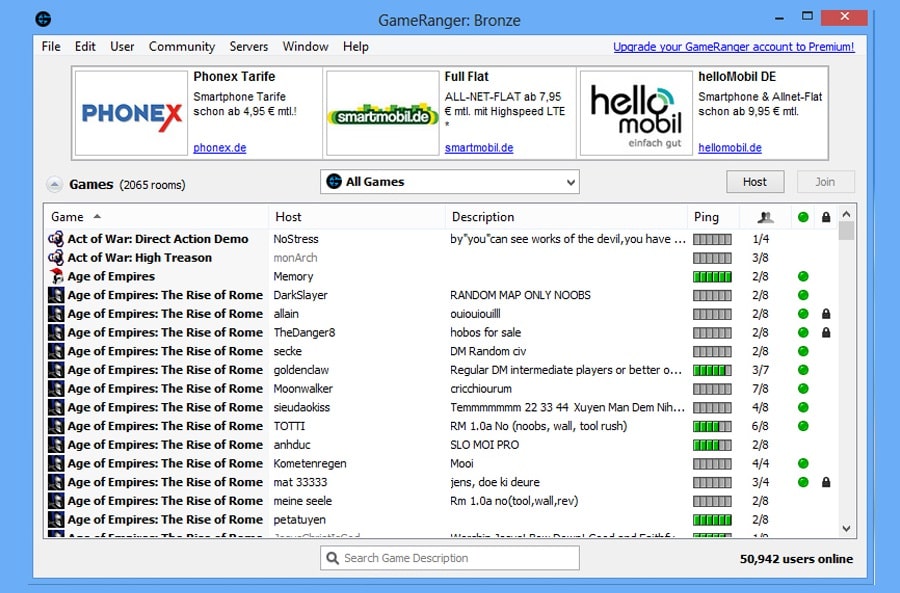This screenshot has width=900, height=593.
Task: Click game icon in secke's row
Action: (x=56, y=351)
